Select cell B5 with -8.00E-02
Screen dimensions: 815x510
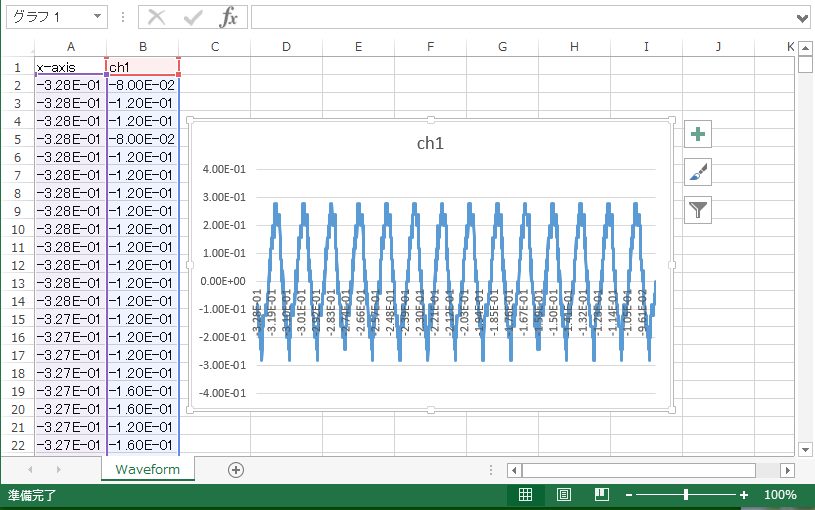click(x=142, y=139)
